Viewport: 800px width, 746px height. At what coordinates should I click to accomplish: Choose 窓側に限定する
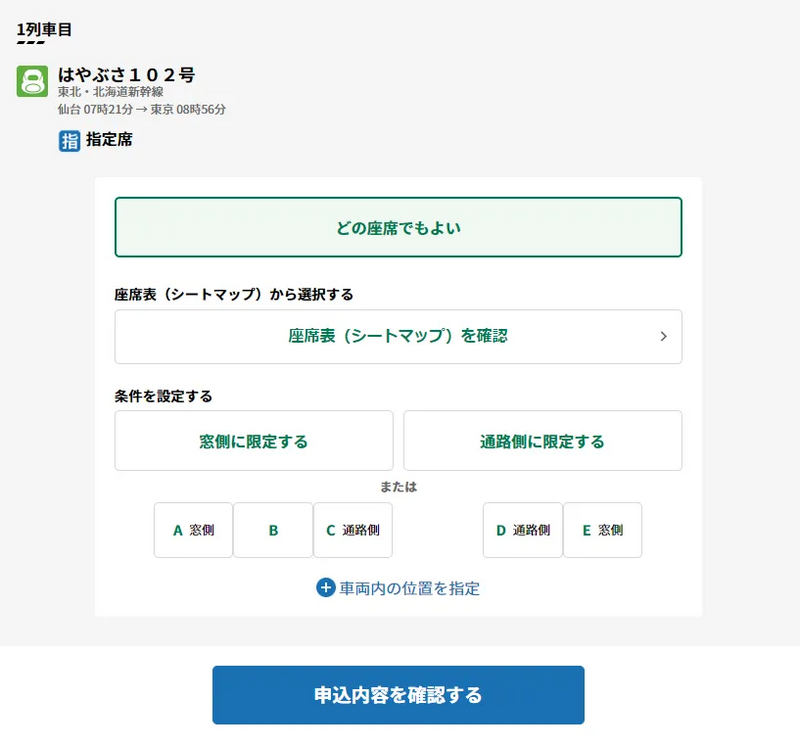pyautogui.click(x=254, y=441)
